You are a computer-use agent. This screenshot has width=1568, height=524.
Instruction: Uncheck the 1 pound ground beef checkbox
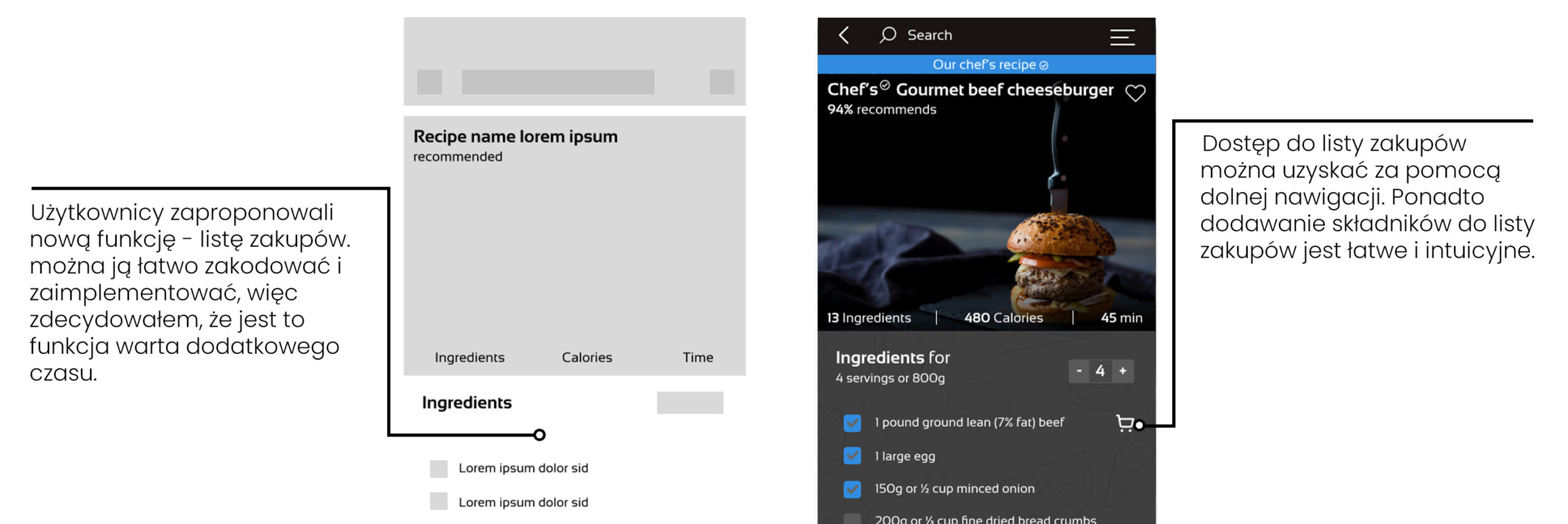852,423
